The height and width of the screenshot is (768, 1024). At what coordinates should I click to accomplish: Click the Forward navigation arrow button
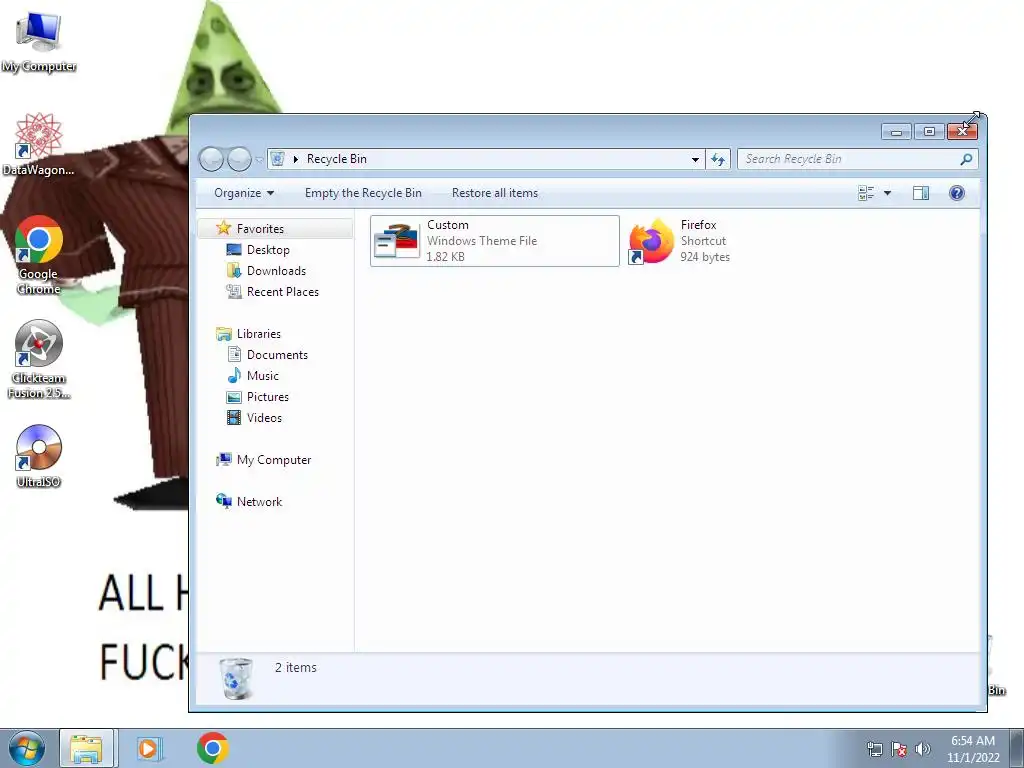(x=239, y=159)
